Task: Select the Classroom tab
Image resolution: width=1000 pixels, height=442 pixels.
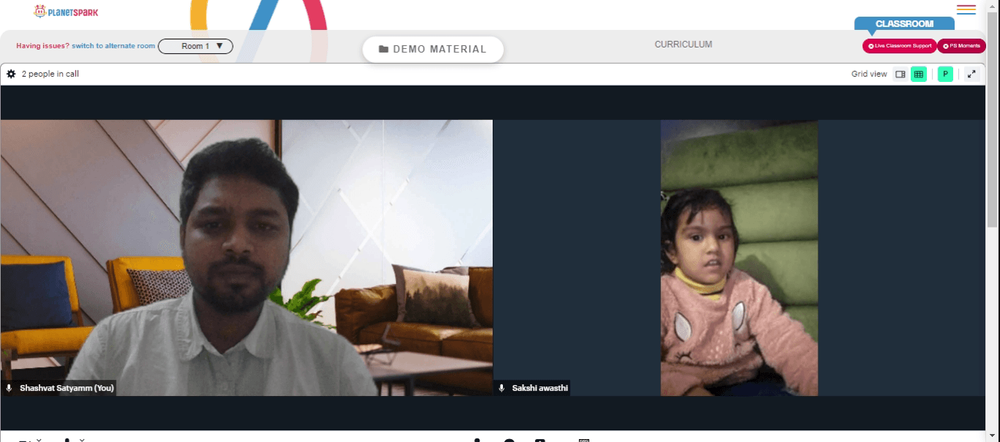Action: coord(904,24)
